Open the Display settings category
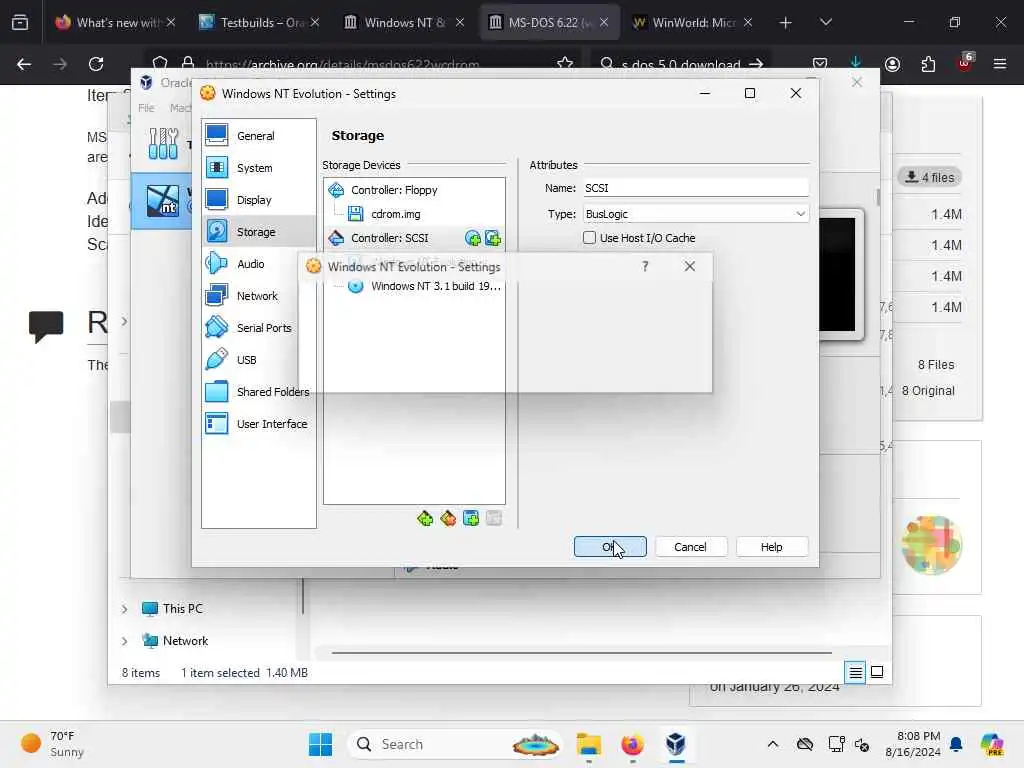The width and height of the screenshot is (1024, 768). pos(259,200)
